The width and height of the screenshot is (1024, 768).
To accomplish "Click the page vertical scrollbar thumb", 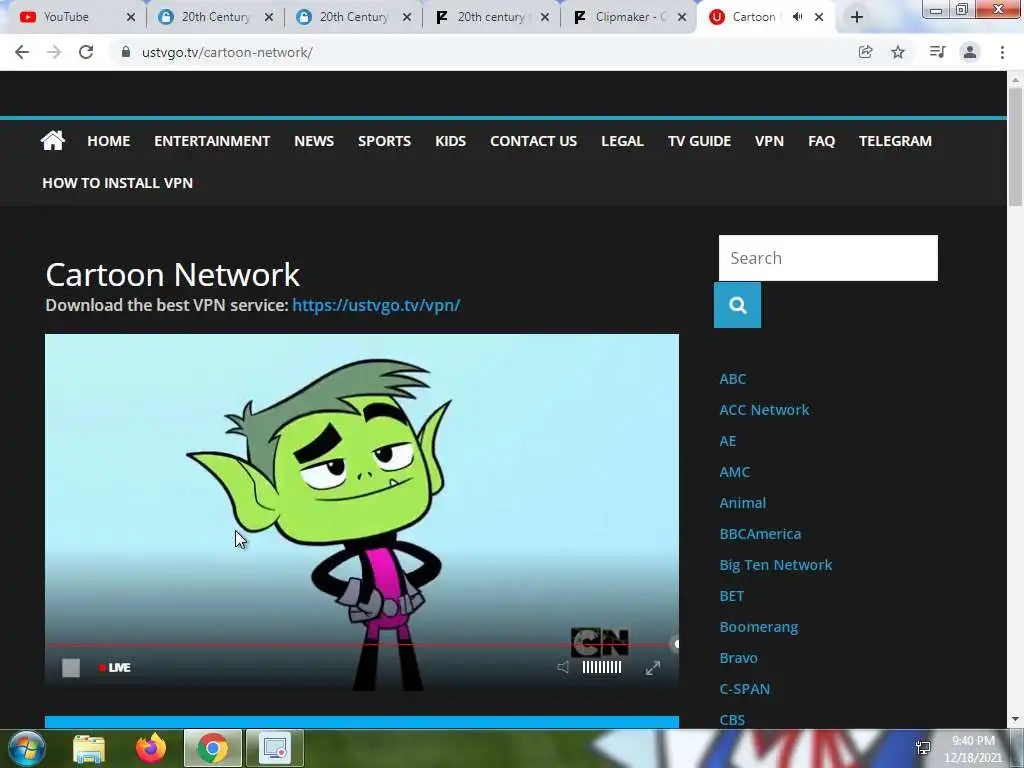I will click(x=1015, y=146).
